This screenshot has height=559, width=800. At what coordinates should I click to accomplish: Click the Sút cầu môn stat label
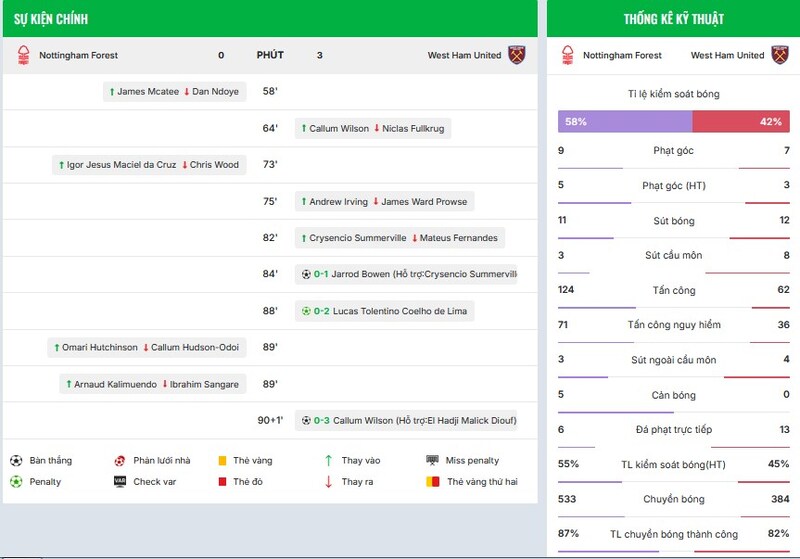(673, 255)
